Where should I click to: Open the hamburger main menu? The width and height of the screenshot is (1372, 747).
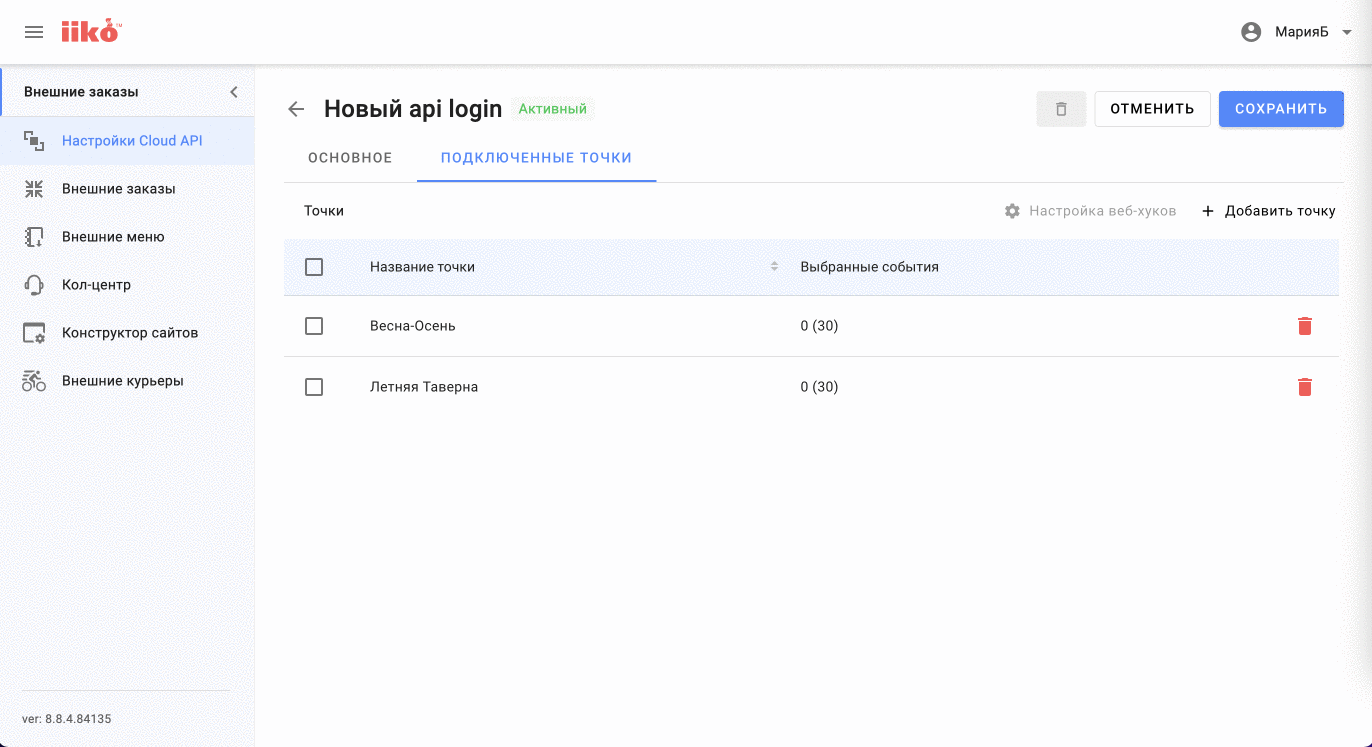[x=34, y=32]
